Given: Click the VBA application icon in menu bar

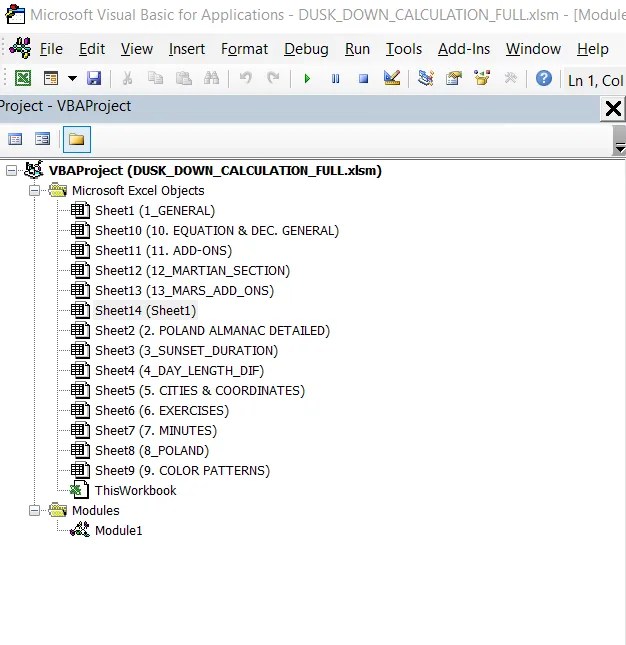Looking at the screenshot, I should tap(20, 48).
